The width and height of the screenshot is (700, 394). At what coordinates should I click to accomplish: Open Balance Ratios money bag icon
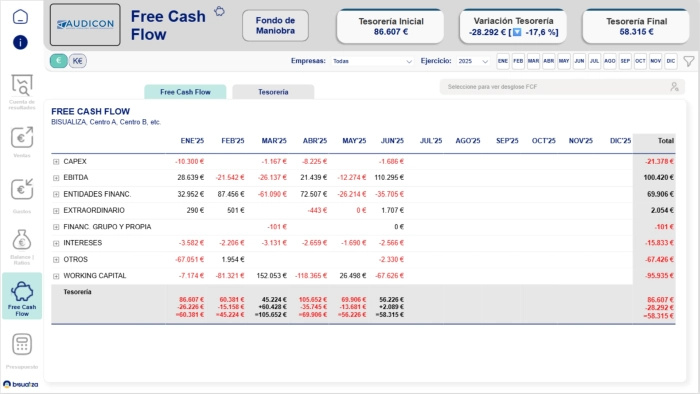click(22, 240)
